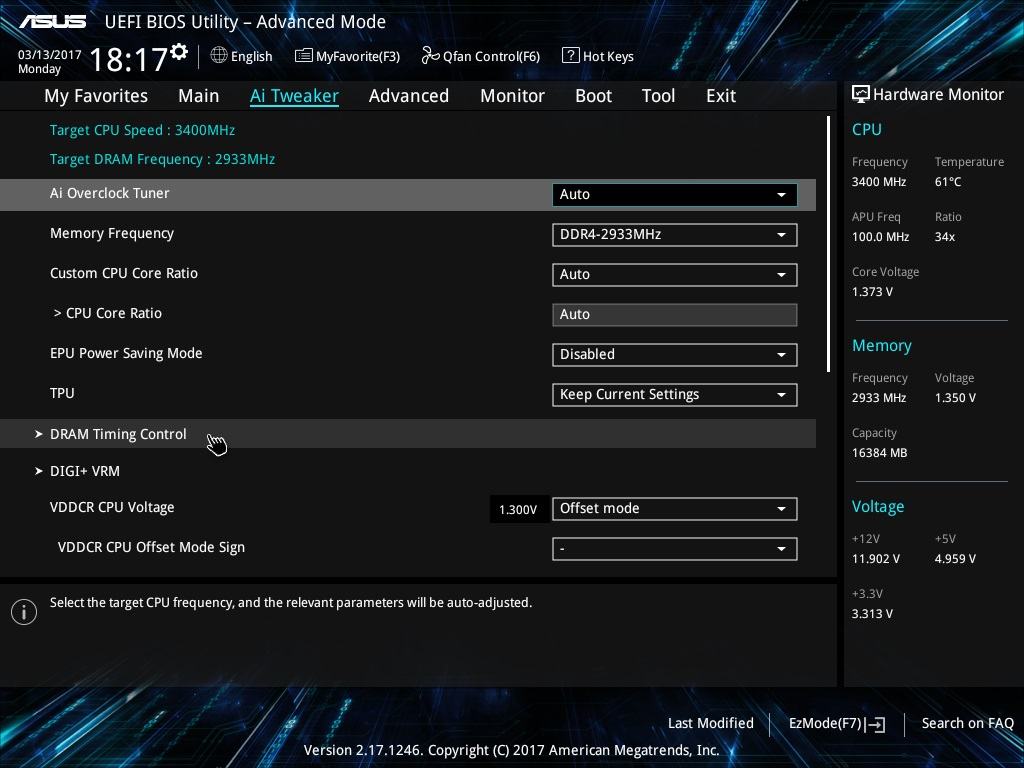Open the VDDCR CPU Offset Mode Sign dropdown
The image size is (1024, 768).
pos(675,549)
